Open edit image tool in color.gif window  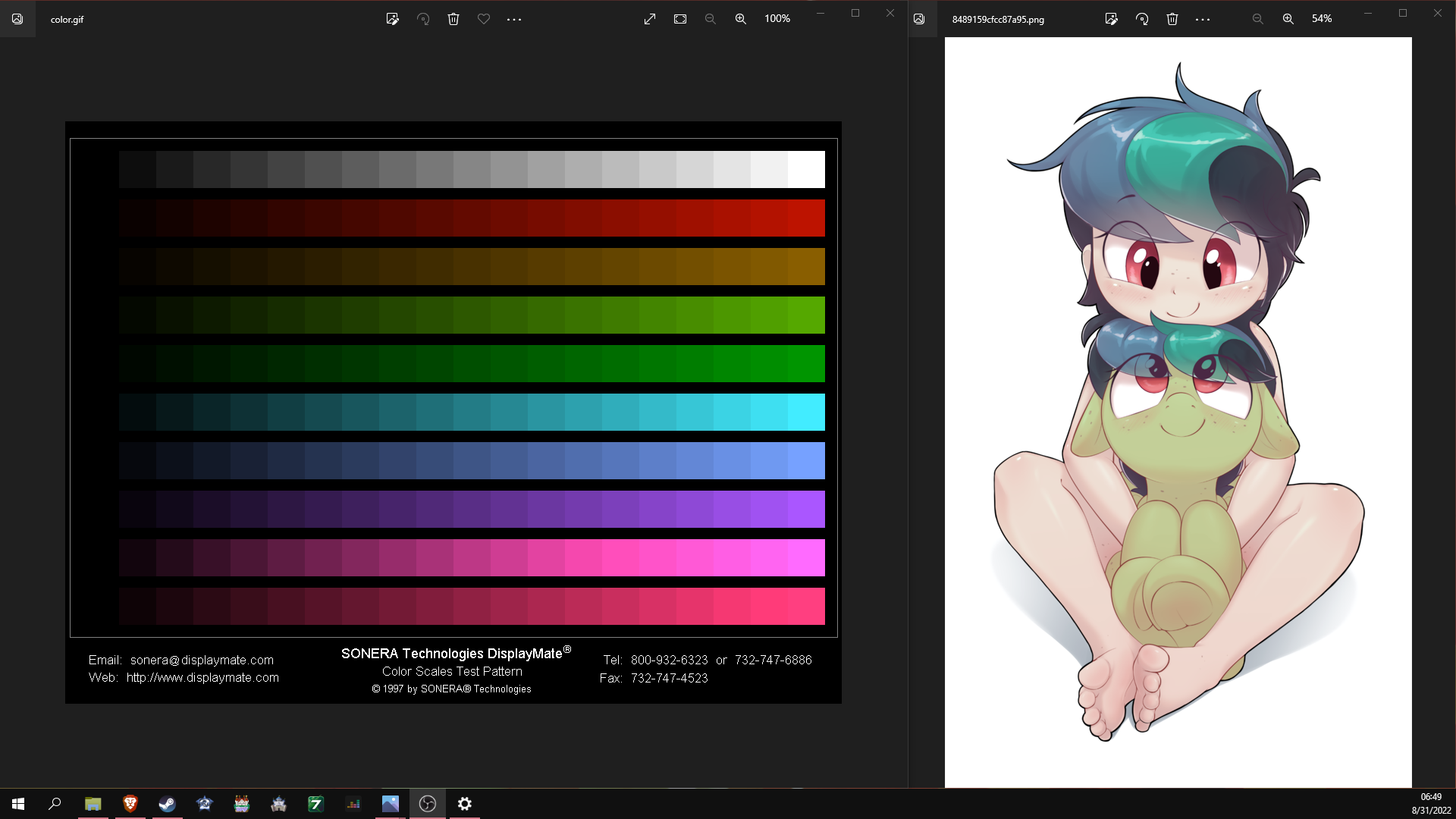pyautogui.click(x=392, y=19)
